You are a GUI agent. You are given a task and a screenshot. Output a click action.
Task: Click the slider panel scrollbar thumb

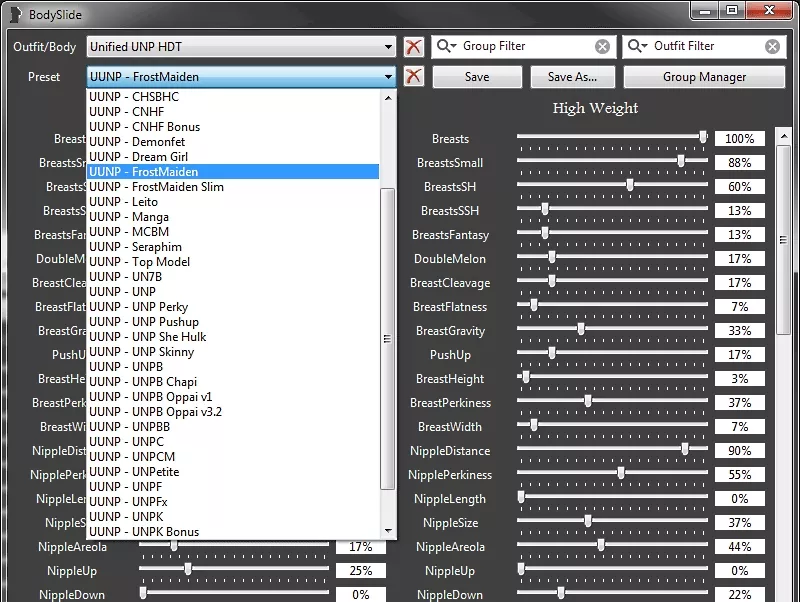(783, 240)
